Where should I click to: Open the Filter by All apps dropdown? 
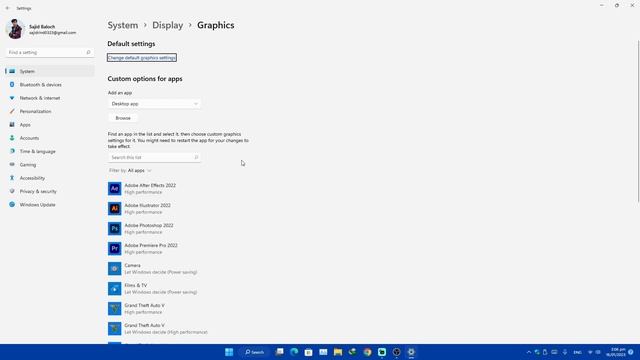pyautogui.click(x=130, y=170)
